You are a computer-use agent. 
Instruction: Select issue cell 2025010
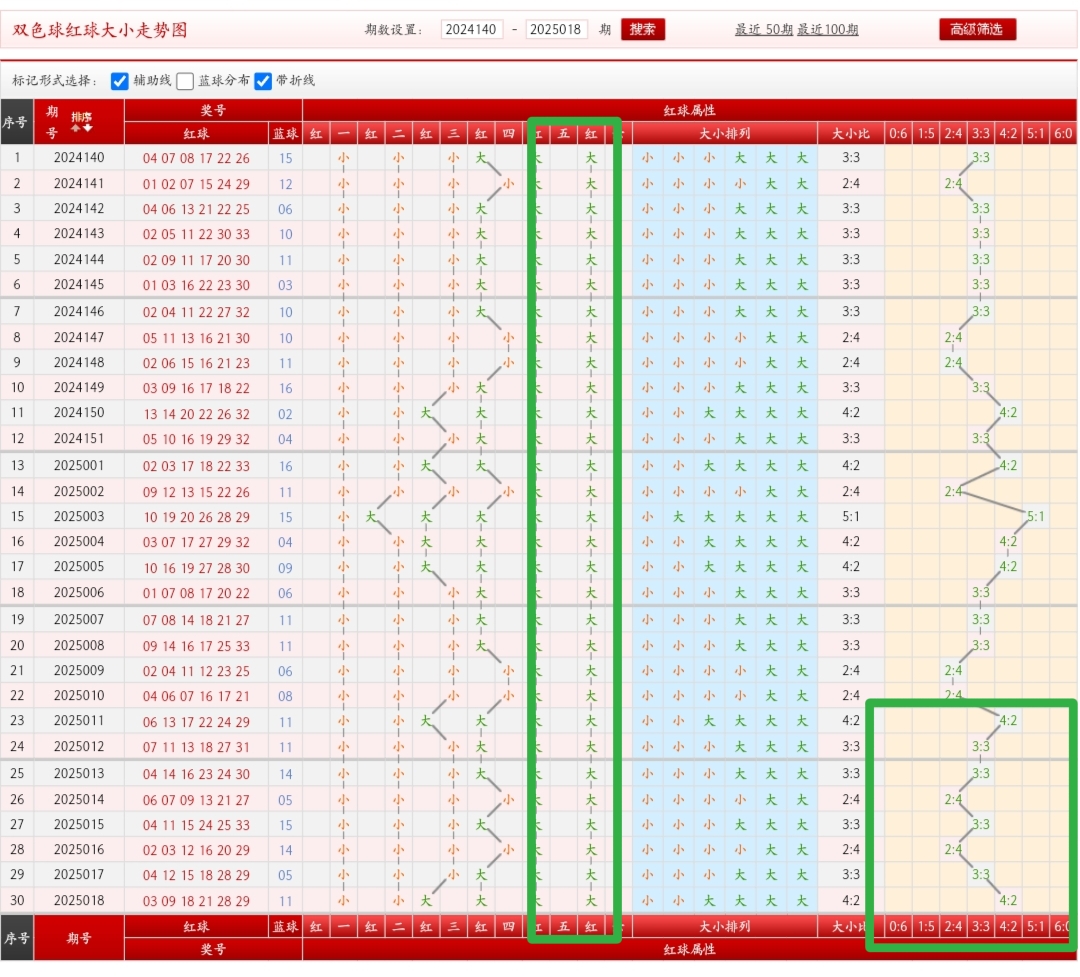pos(79,696)
